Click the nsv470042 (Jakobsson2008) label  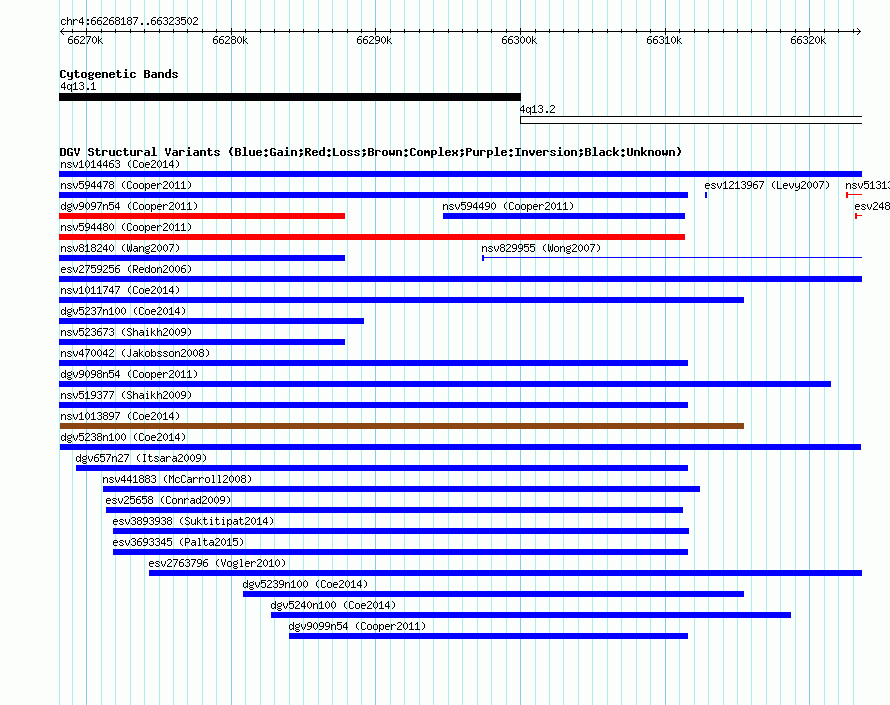tap(135, 353)
